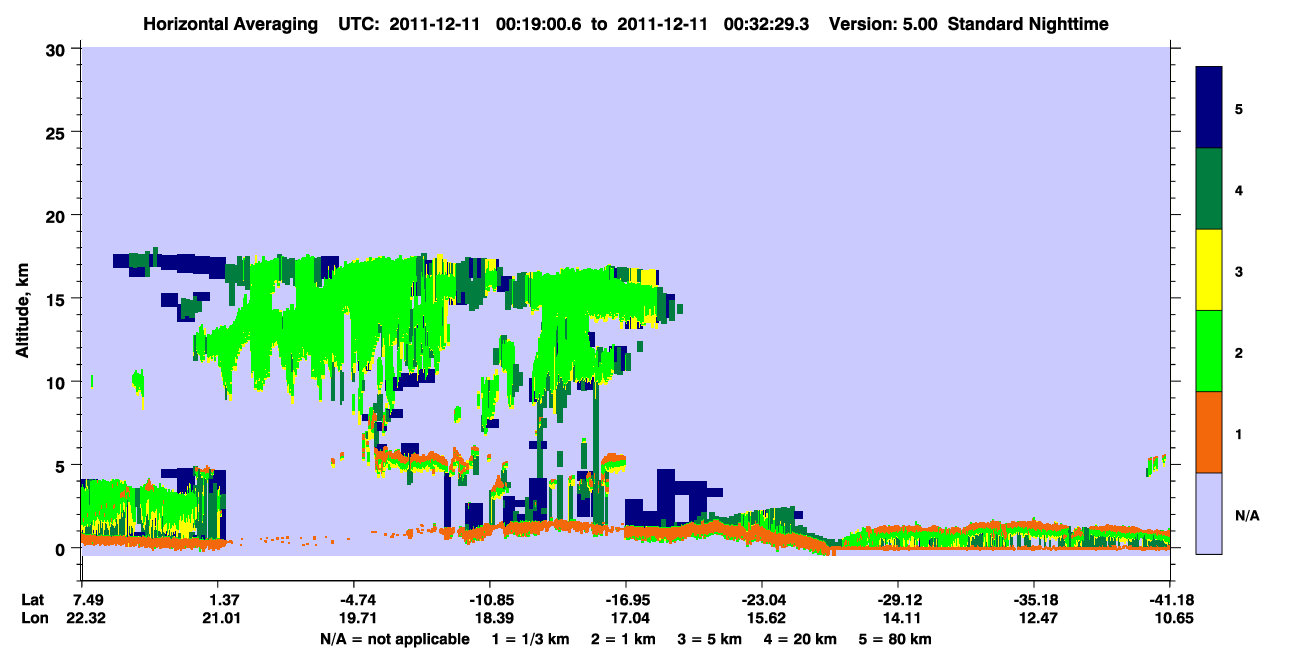The height and width of the screenshot is (667, 1300).
Task: Click the 'Lat' row label
Action: click(32, 600)
